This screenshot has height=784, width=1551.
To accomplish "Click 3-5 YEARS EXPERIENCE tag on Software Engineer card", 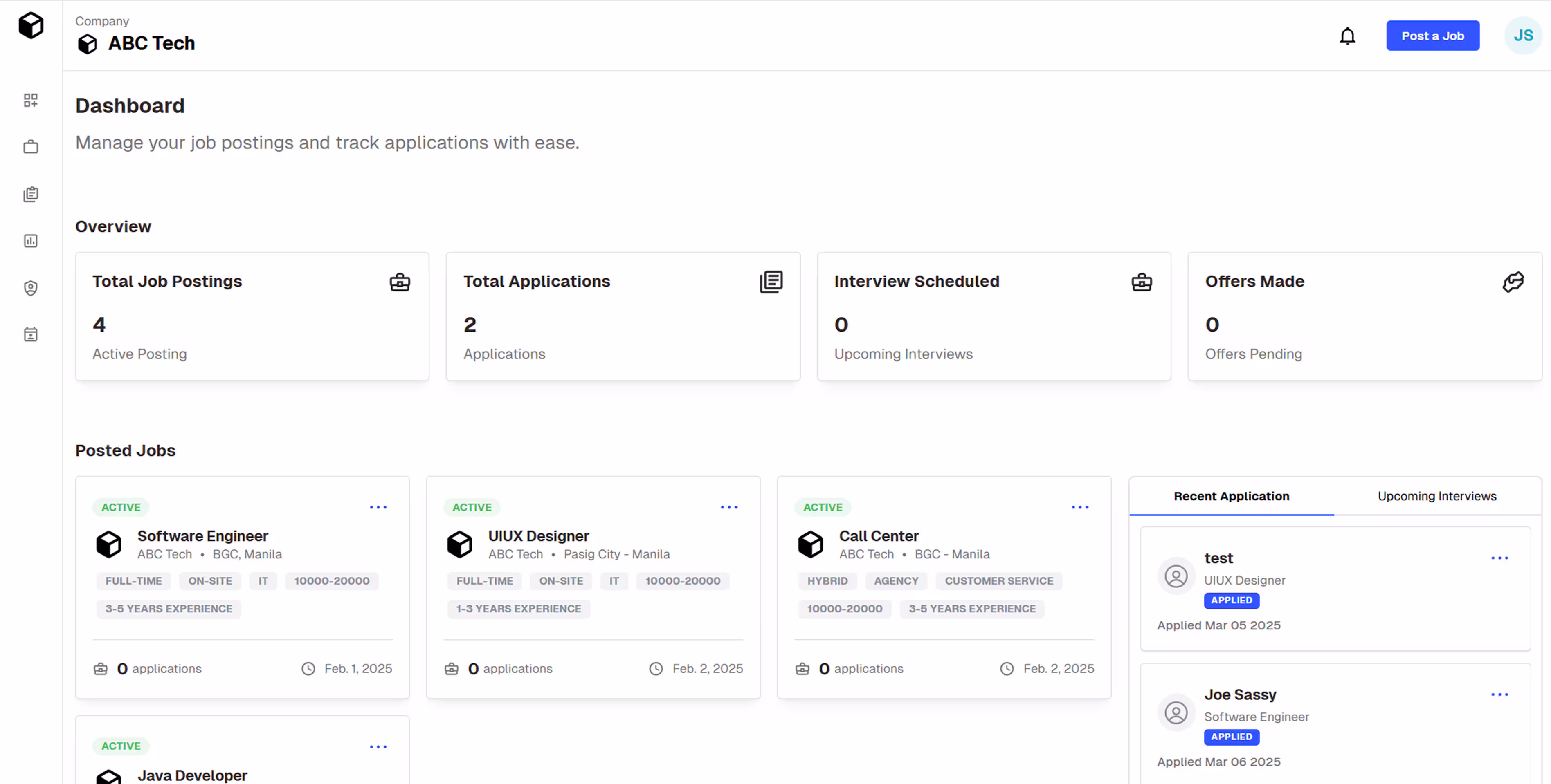I will [169, 608].
